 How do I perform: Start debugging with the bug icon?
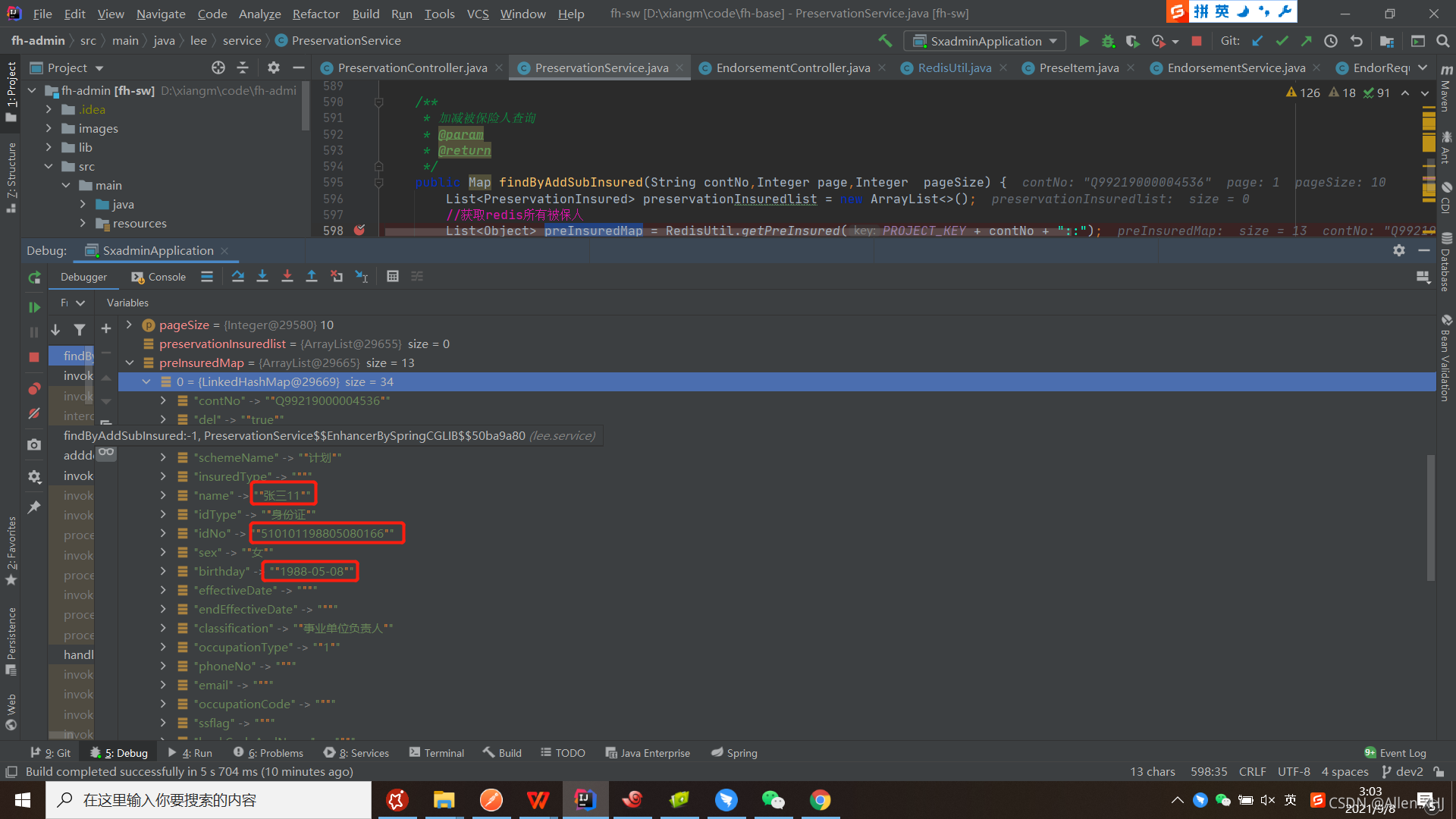(1108, 41)
